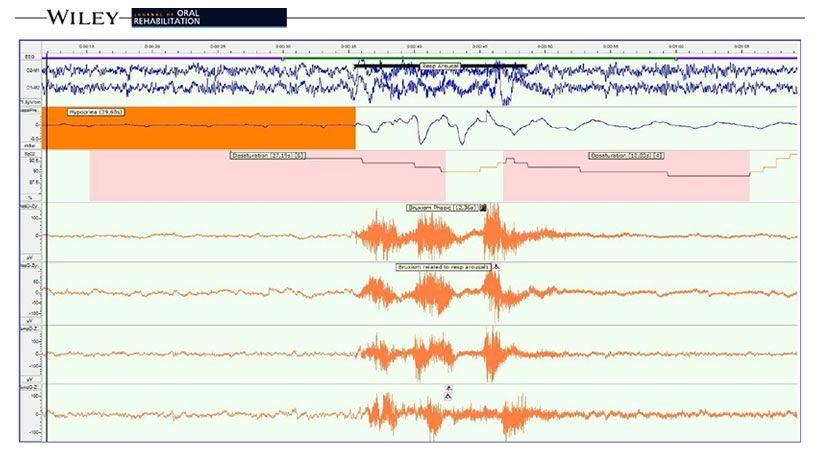Select the second Desaturation event label

pos(627,156)
